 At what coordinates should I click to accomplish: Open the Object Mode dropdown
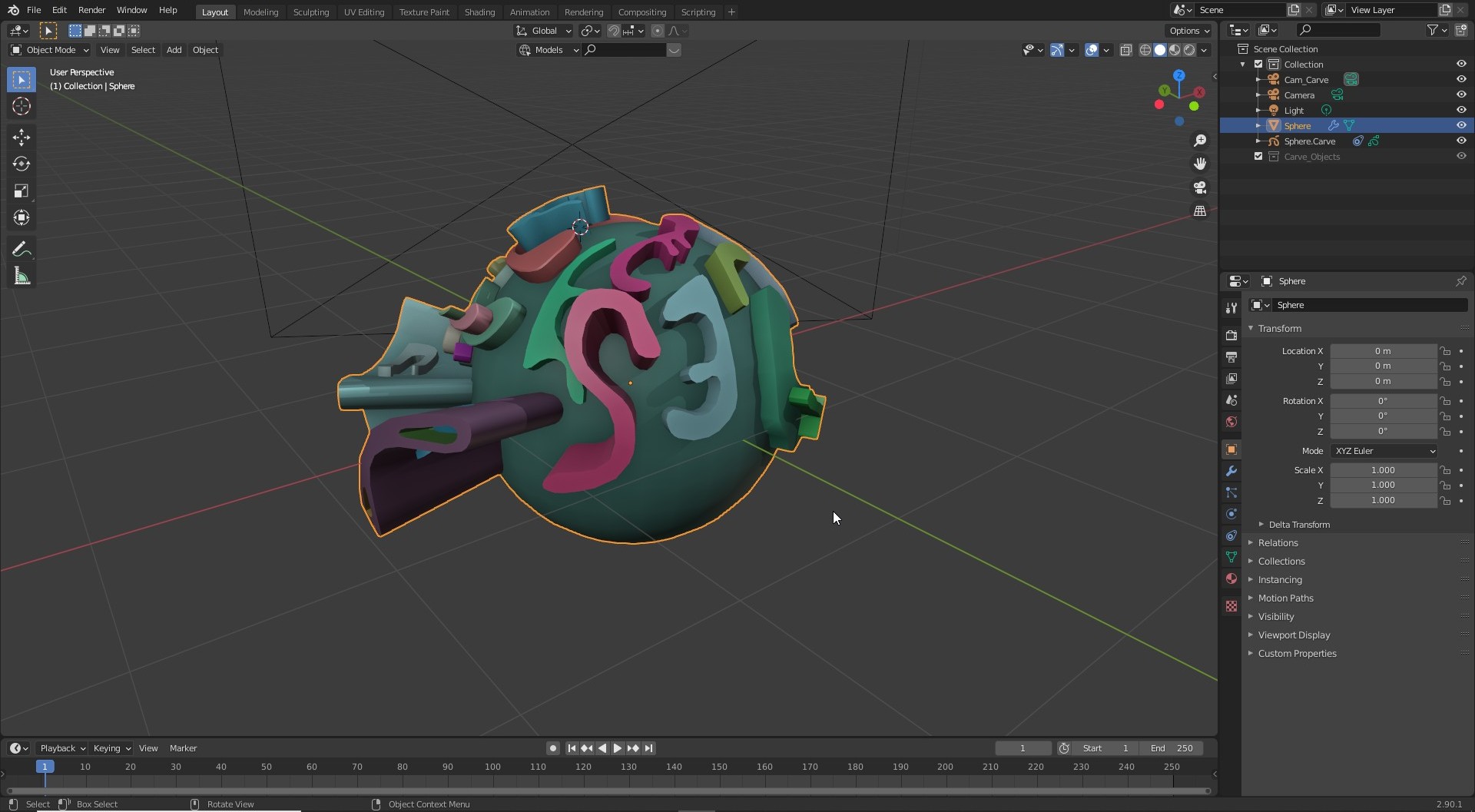(x=50, y=50)
